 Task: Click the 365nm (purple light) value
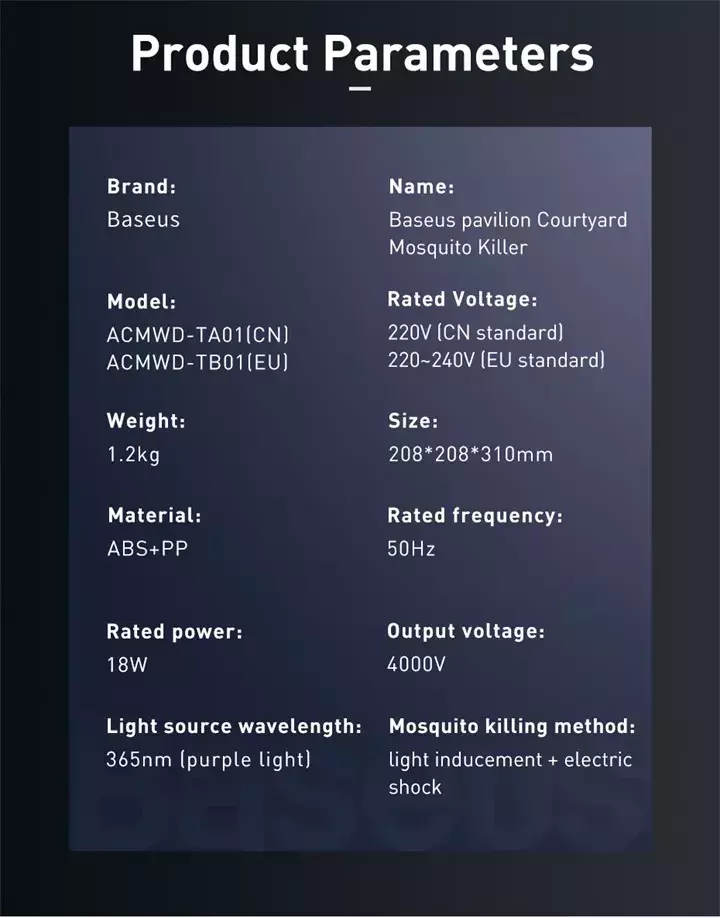pyautogui.click(x=208, y=760)
